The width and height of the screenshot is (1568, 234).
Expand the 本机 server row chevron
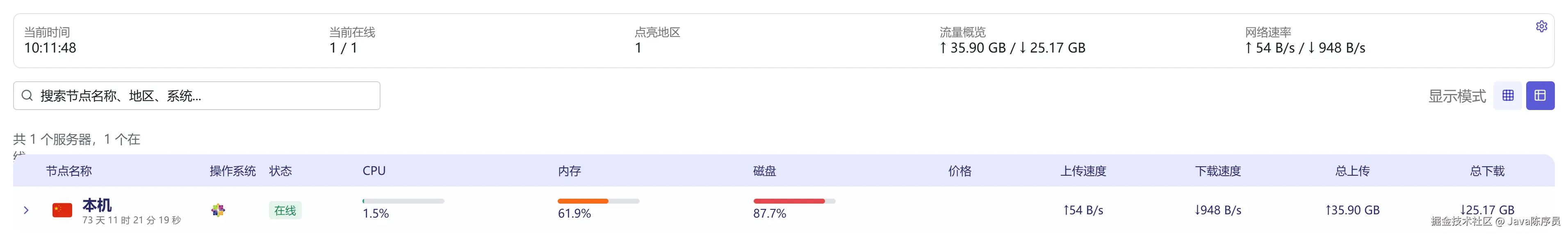26,210
